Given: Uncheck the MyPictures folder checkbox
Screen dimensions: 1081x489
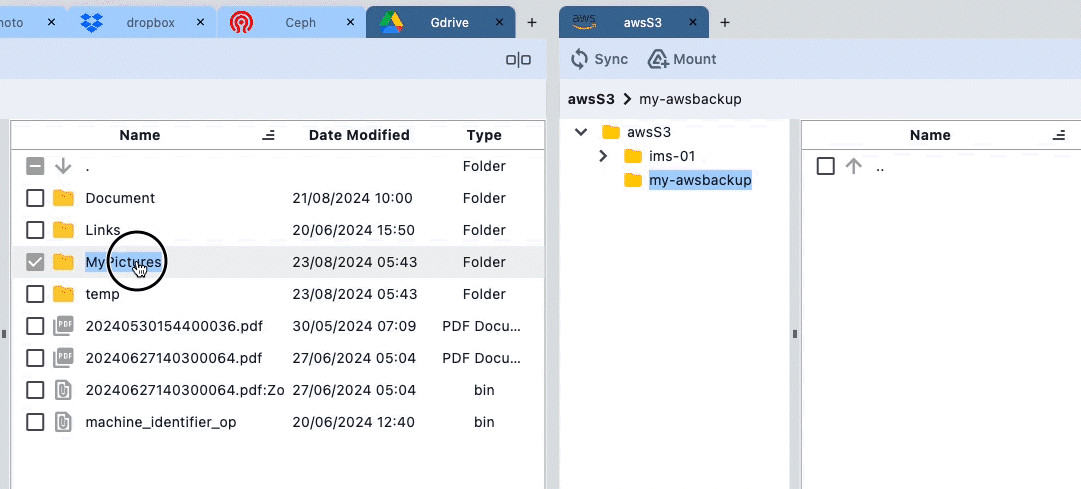Looking at the screenshot, I should 35,262.
